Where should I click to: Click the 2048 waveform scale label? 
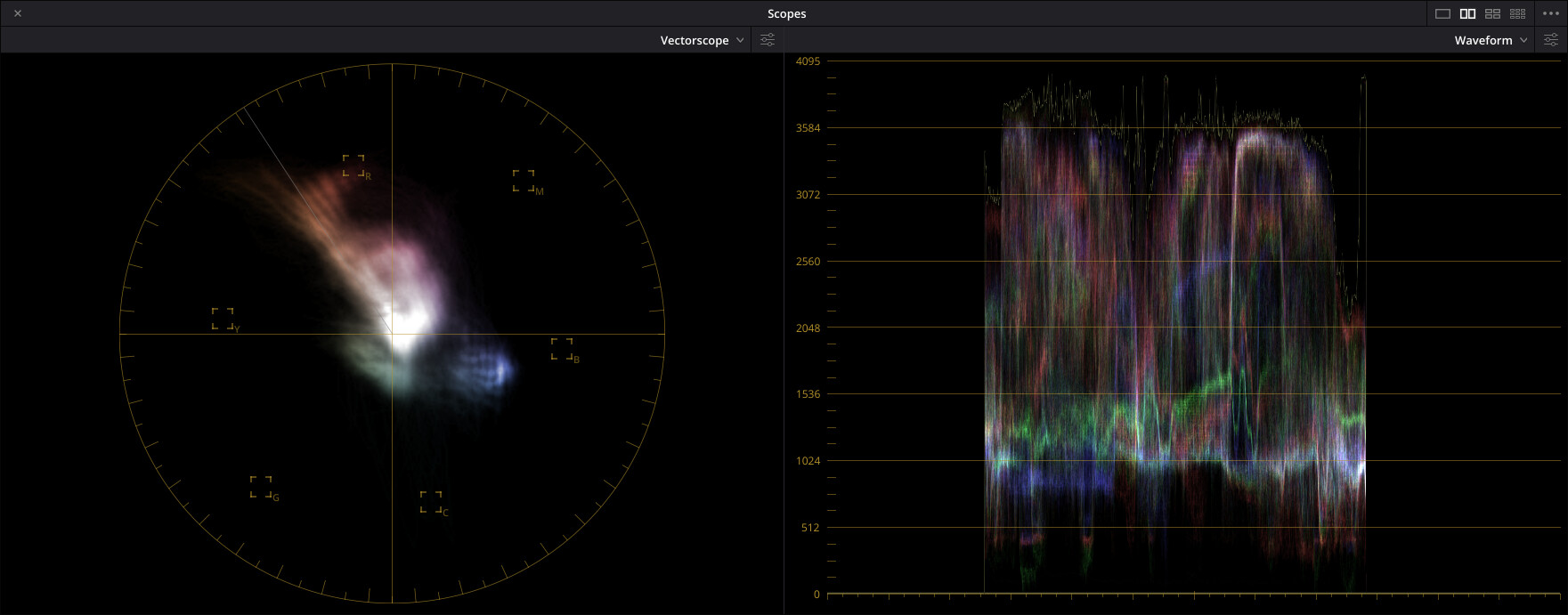click(808, 328)
